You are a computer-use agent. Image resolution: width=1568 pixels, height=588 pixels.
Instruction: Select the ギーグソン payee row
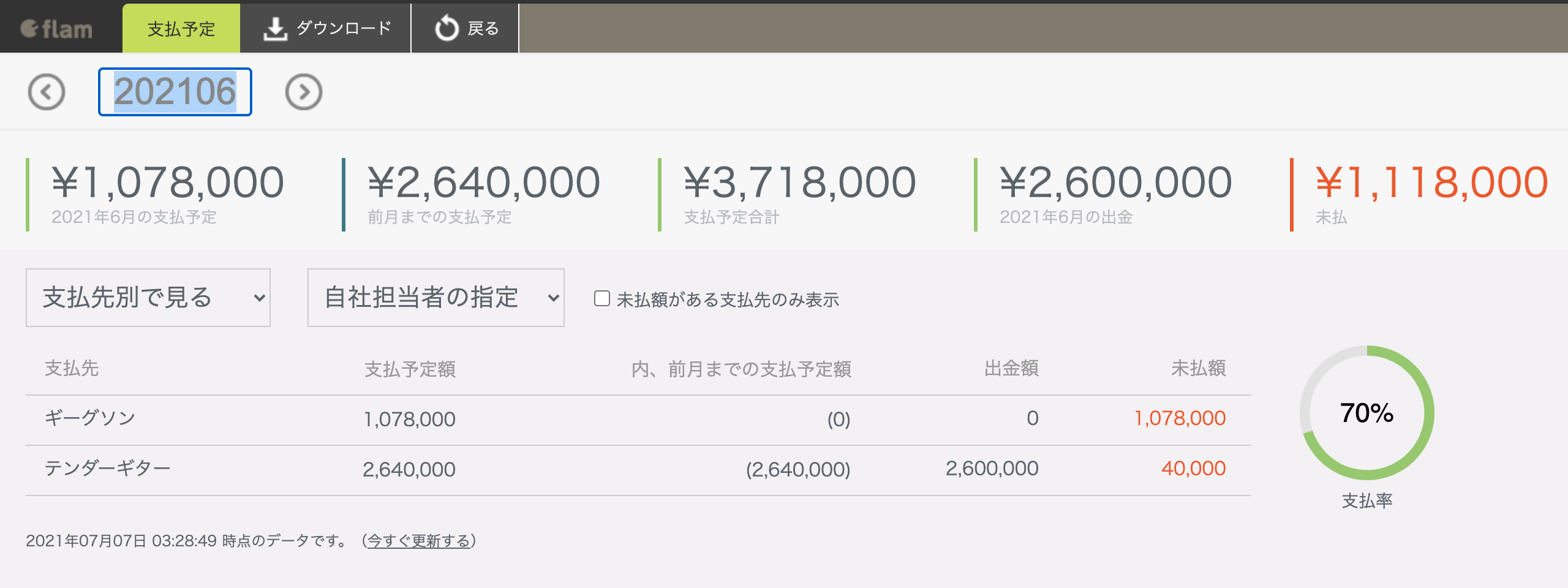[x=90, y=418]
